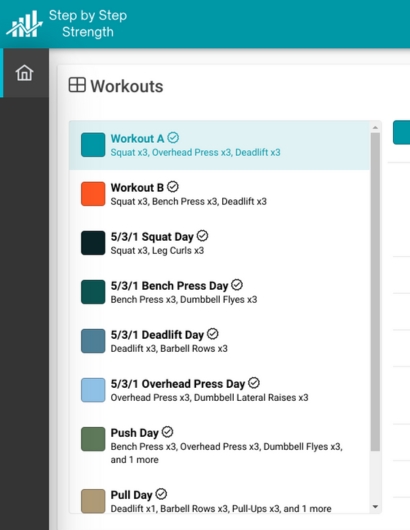Open the Home icon in sidebar
Screen dimensions: 410x530
[x=24, y=73]
